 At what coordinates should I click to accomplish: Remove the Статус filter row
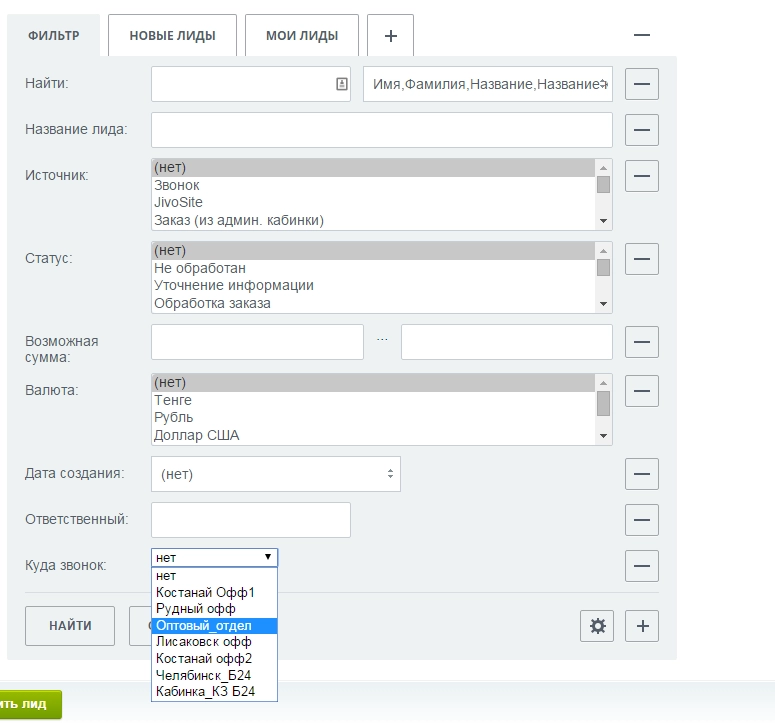pos(642,259)
